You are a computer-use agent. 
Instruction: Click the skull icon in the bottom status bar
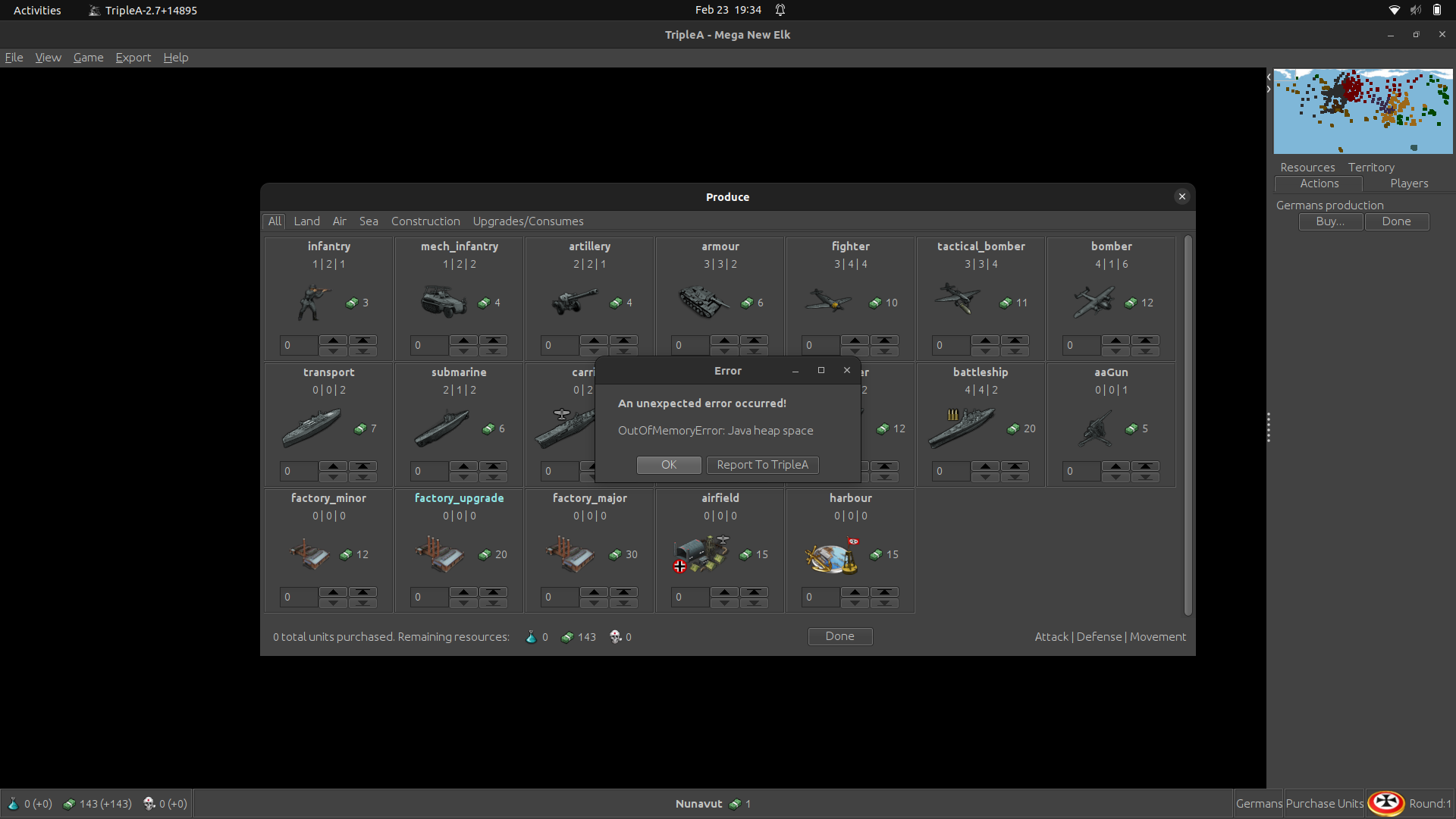149,804
